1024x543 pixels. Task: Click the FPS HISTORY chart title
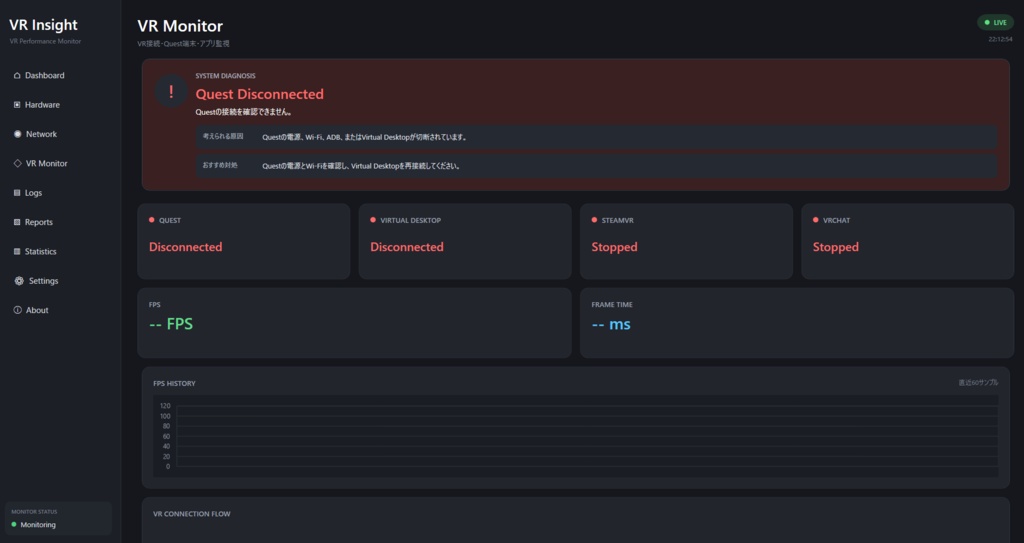tap(174, 384)
